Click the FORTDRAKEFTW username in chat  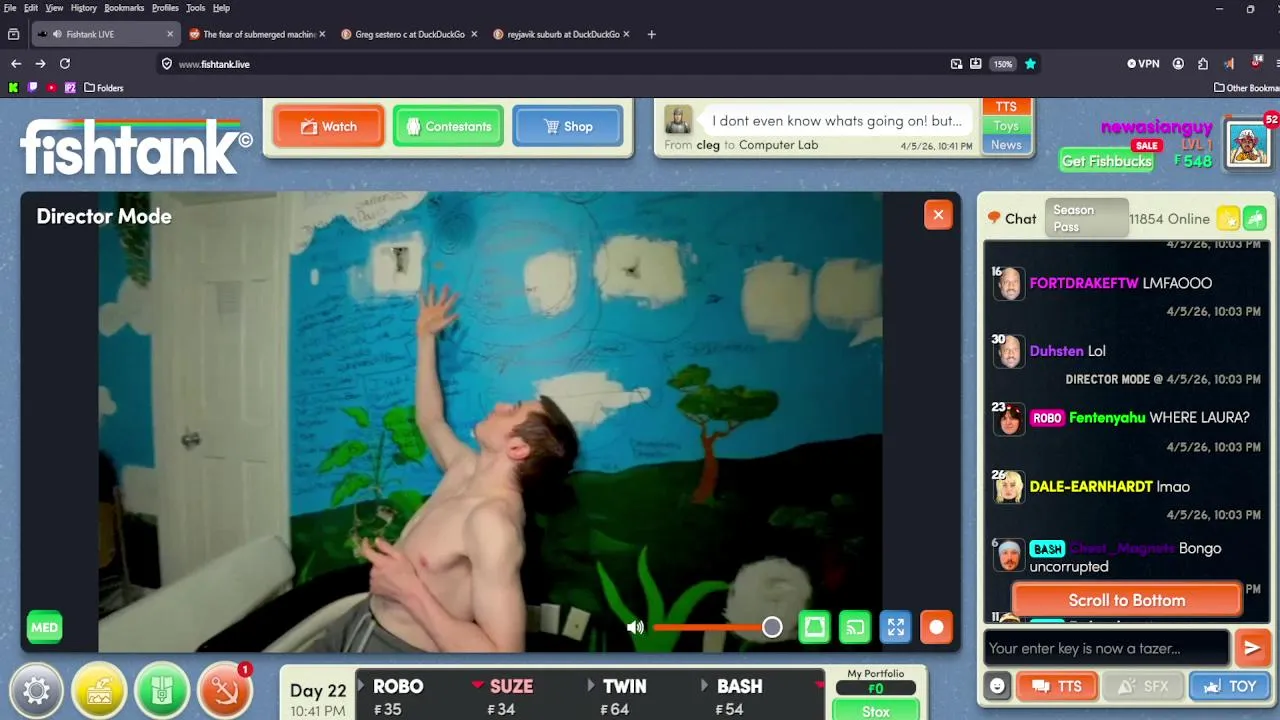tap(1084, 283)
